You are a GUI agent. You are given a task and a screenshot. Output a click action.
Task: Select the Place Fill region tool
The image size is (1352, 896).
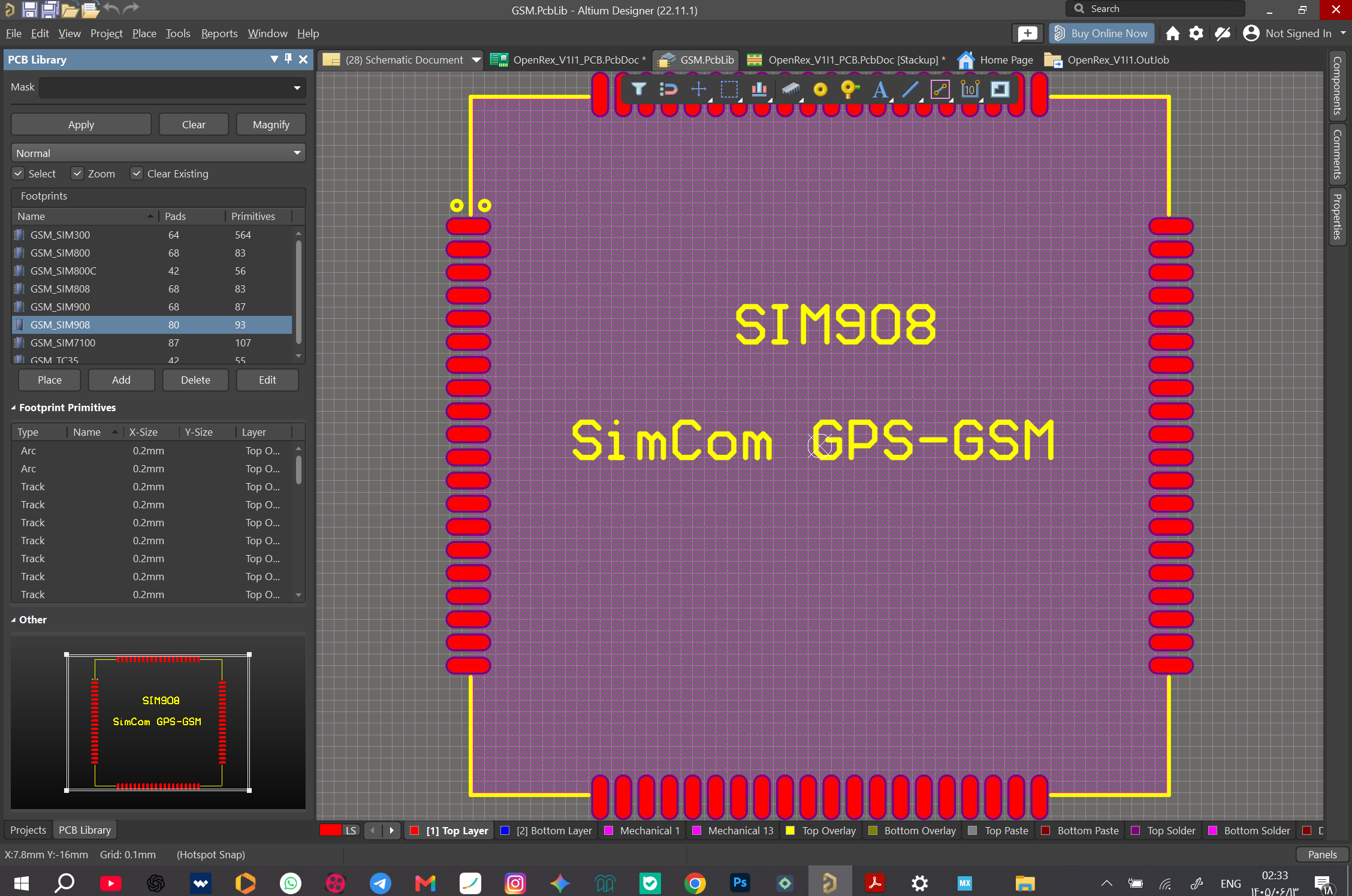point(1000,89)
